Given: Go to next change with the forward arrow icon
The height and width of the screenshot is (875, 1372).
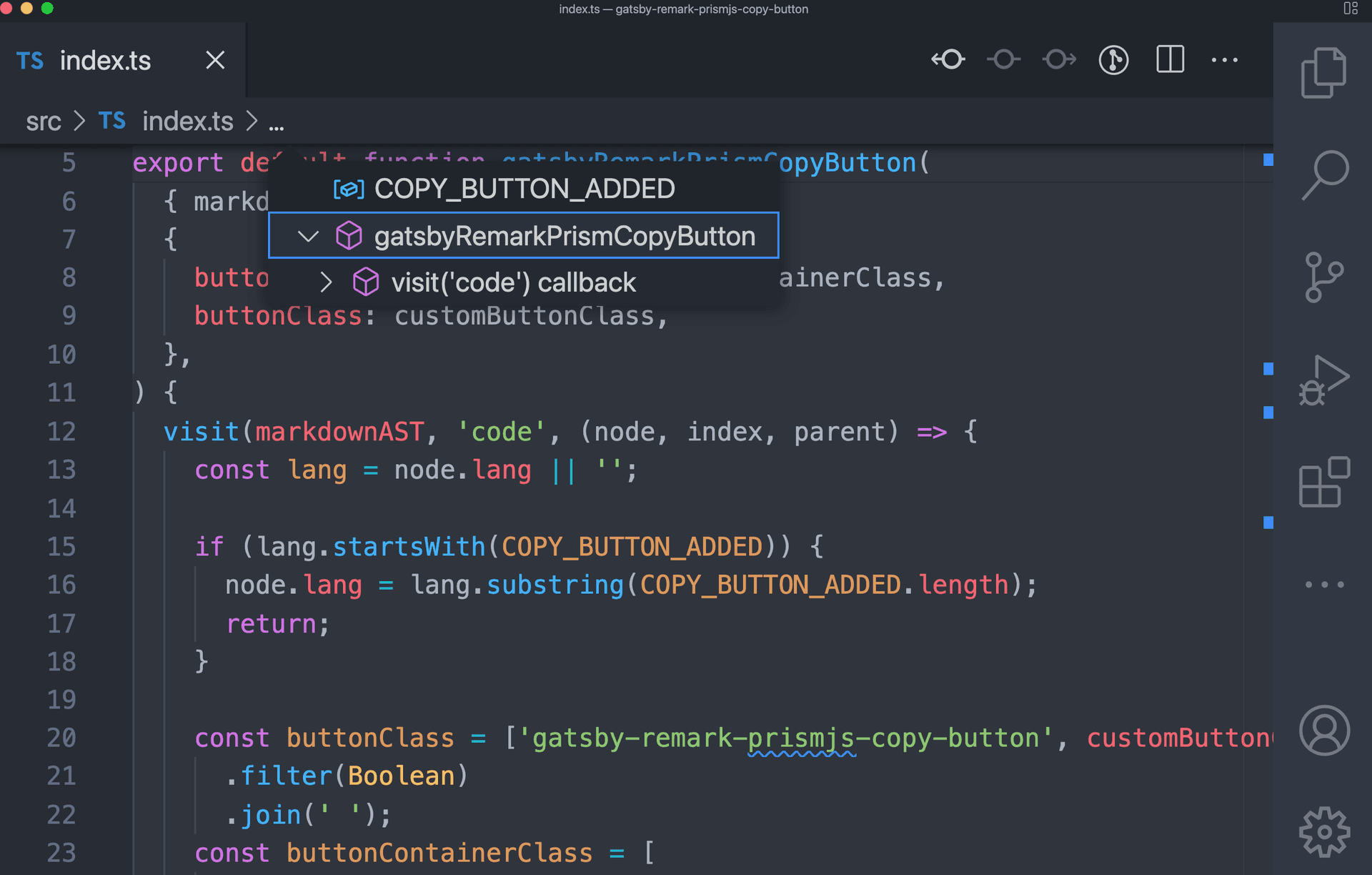Looking at the screenshot, I should pyautogui.click(x=1058, y=60).
